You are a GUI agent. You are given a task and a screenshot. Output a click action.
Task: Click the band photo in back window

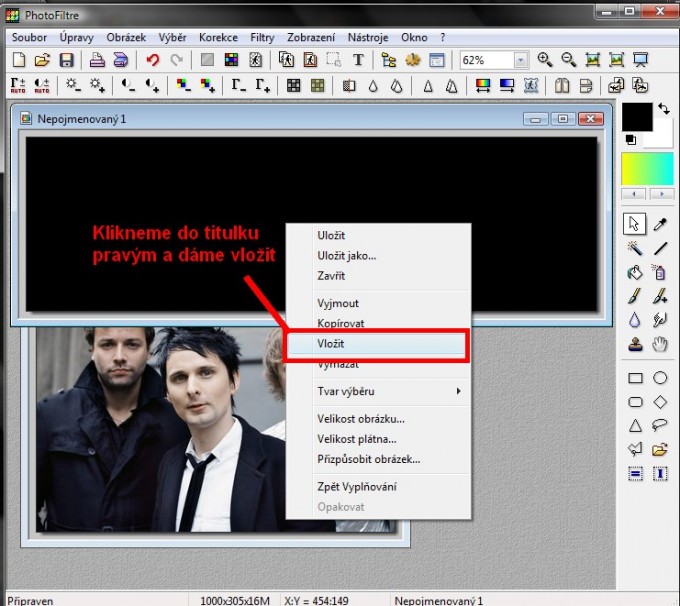[160, 429]
